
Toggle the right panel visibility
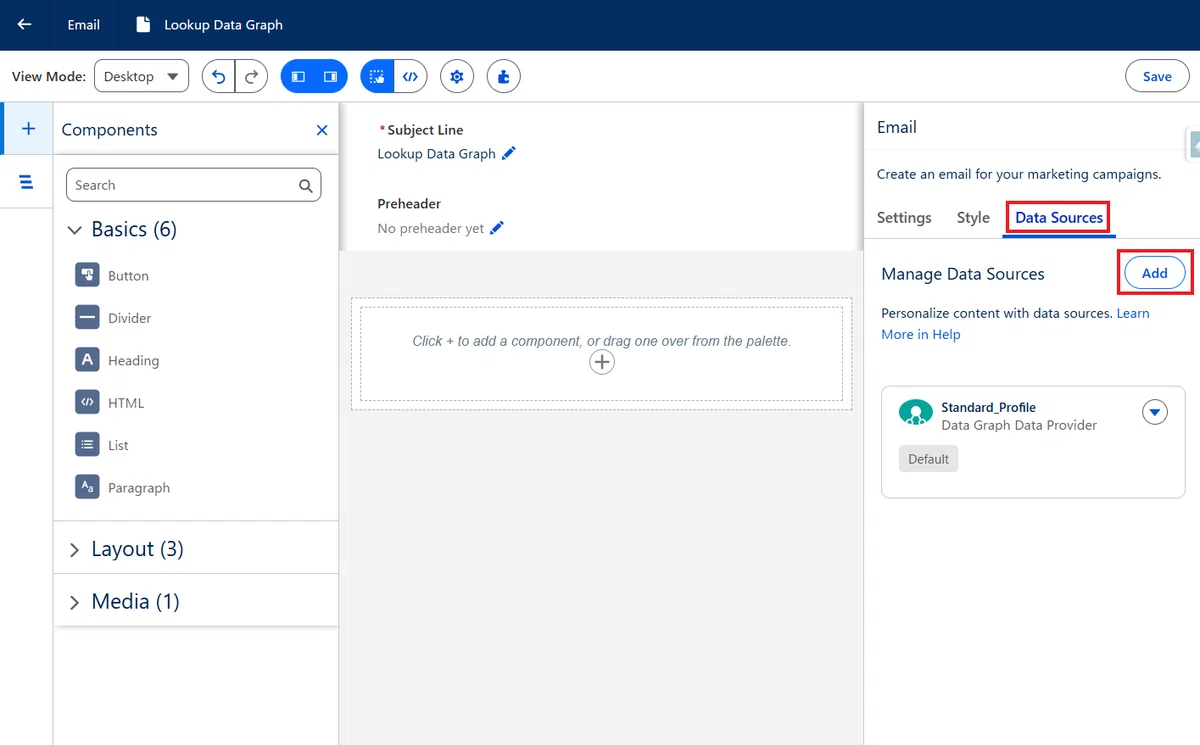click(x=331, y=76)
